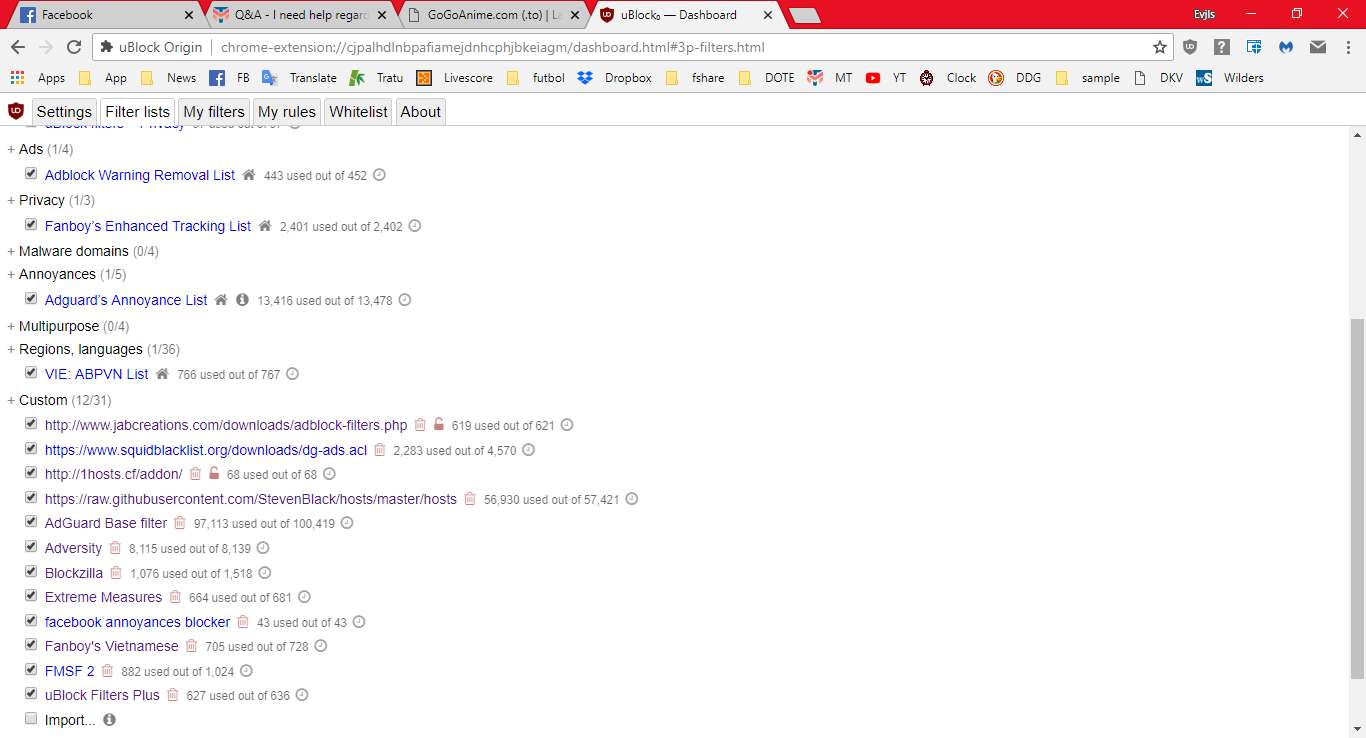Click trash icon beside 1hosts.cf/addon
Image resolution: width=1366 pixels, height=738 pixels.
(x=195, y=474)
